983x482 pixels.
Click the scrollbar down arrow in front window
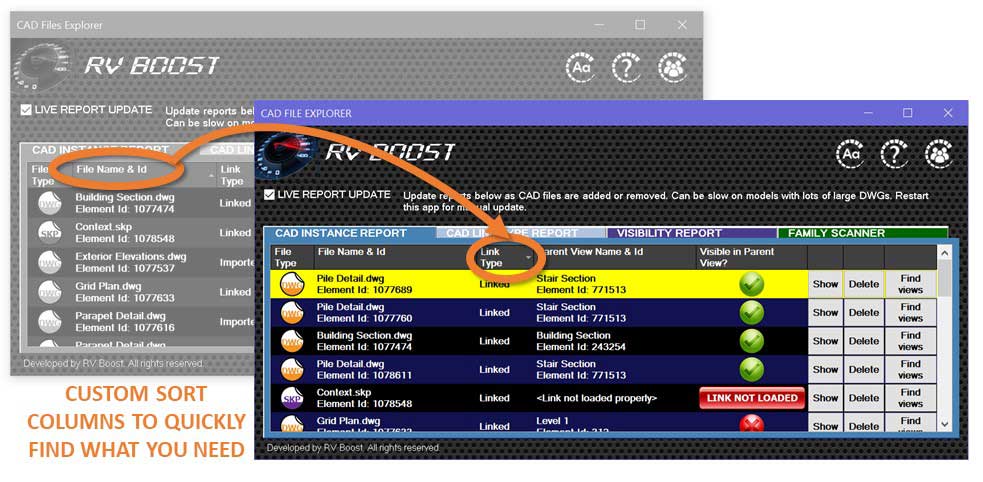click(945, 424)
